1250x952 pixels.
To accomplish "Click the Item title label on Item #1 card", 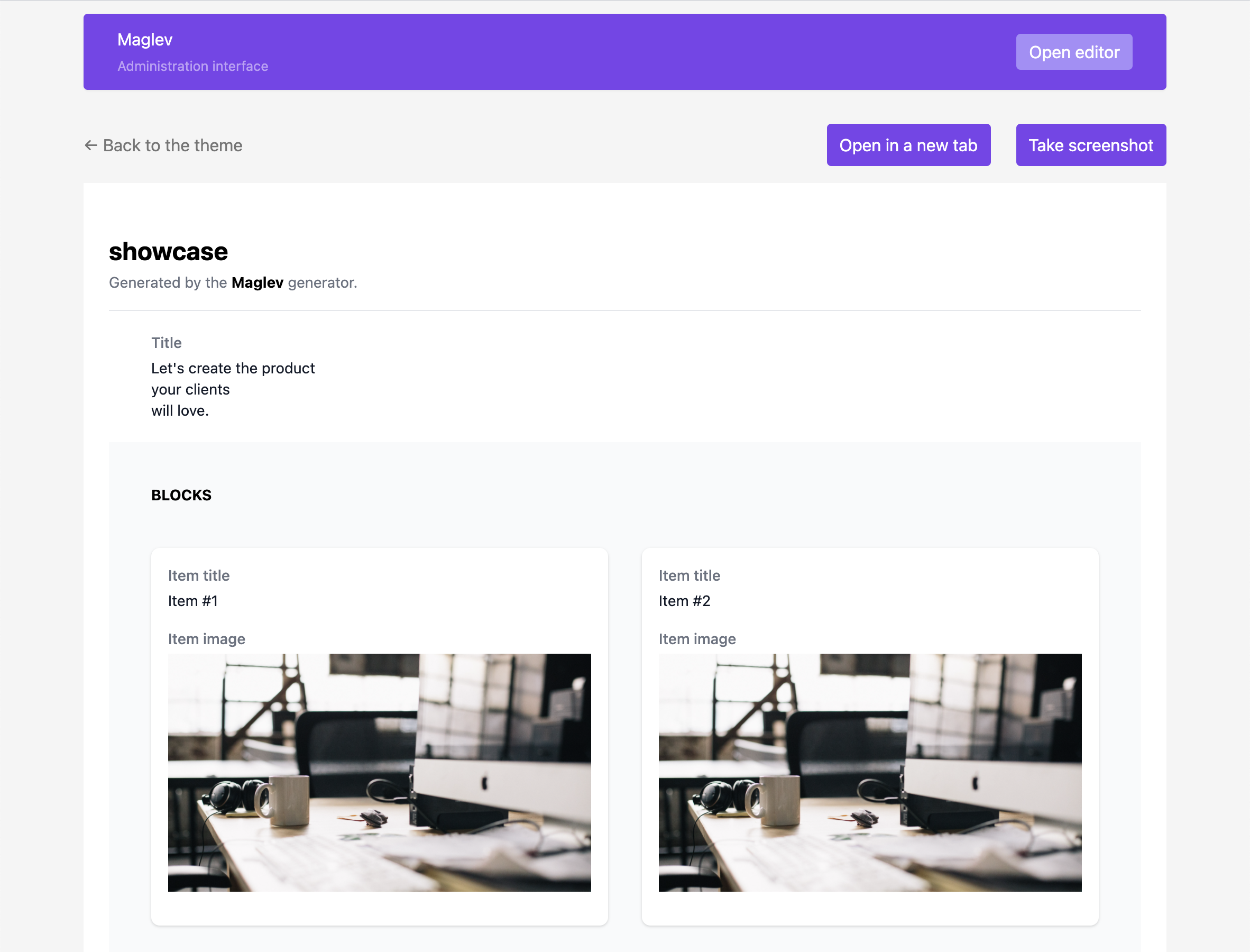I will [199, 575].
